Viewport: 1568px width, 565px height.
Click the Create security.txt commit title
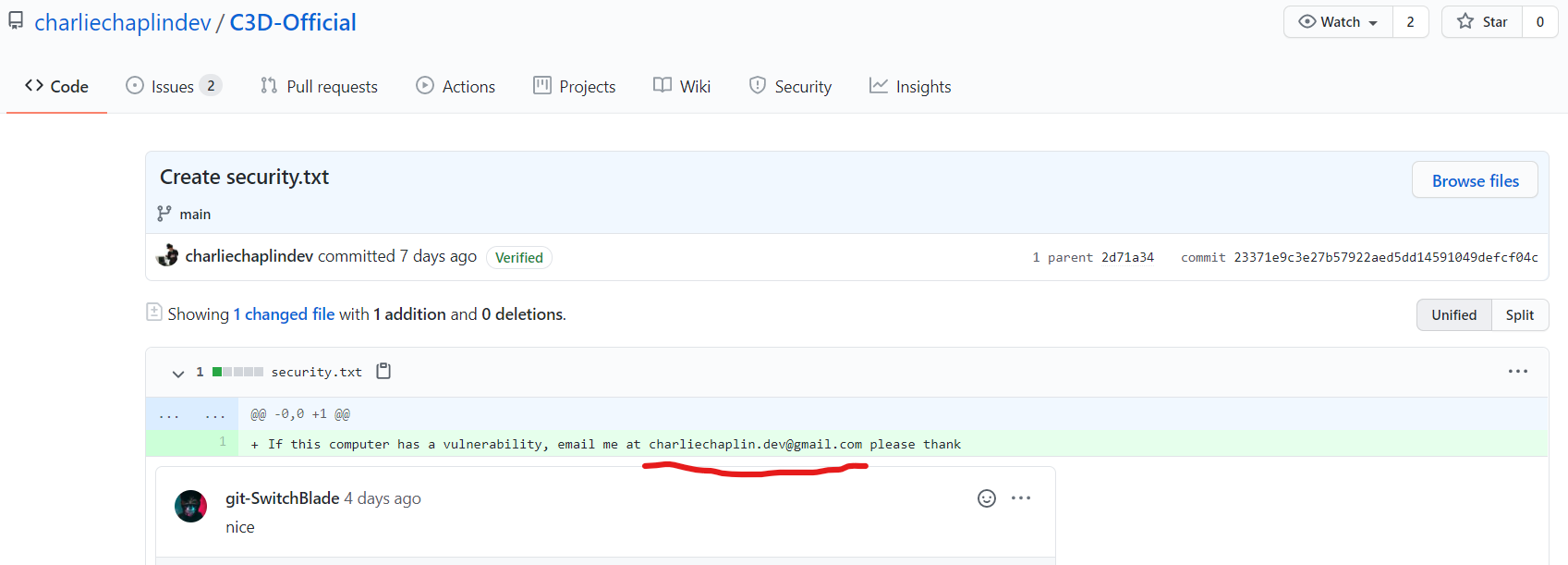point(244,177)
